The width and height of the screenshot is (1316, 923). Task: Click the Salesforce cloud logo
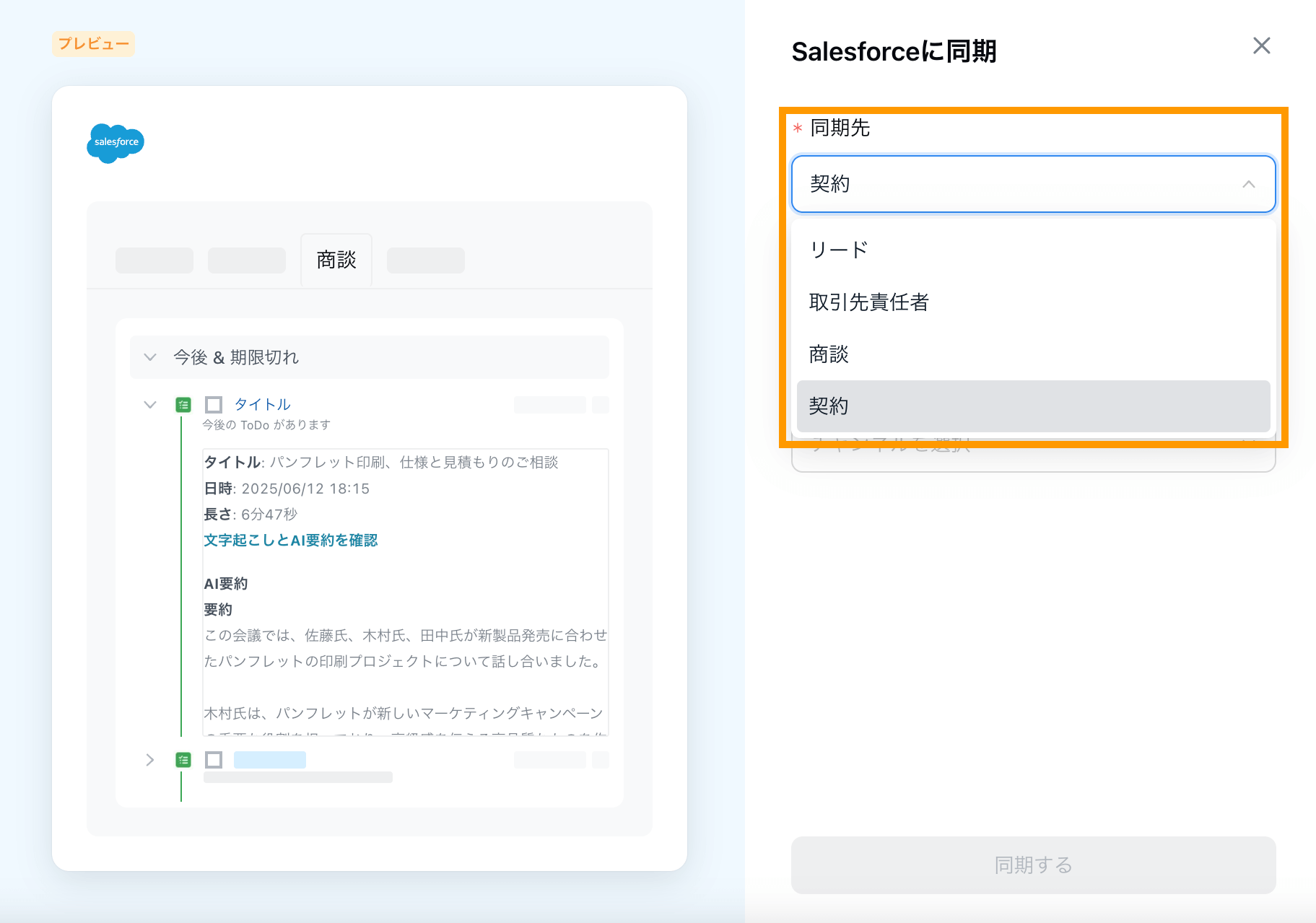pos(116,143)
